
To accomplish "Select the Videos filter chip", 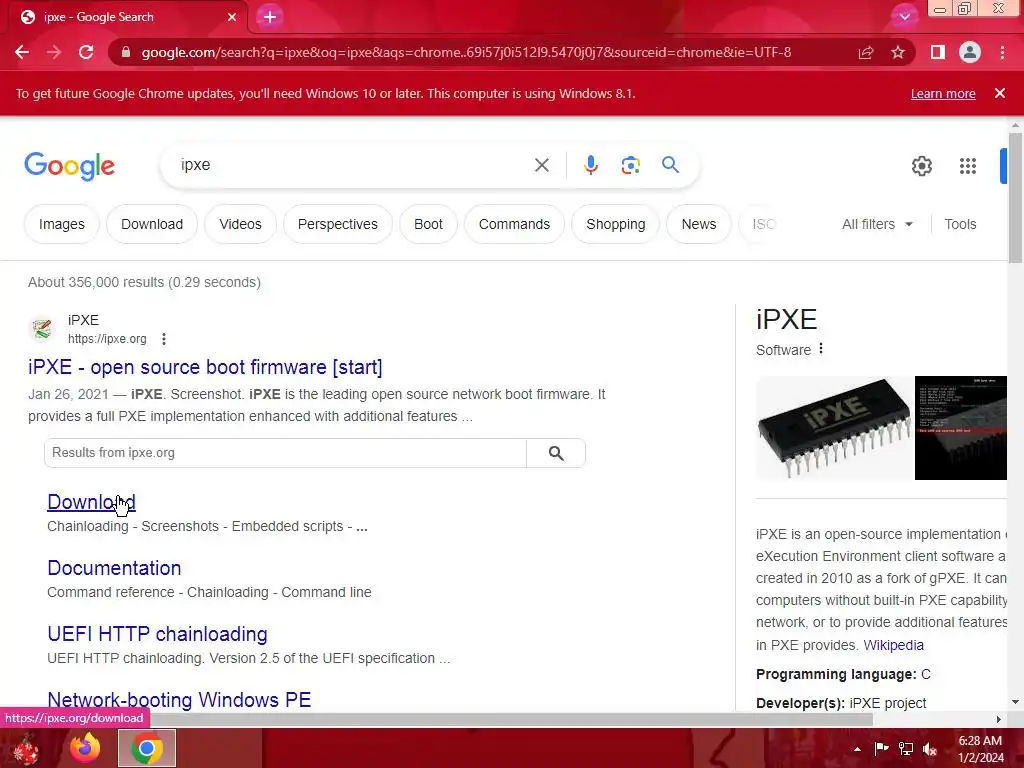I will pyautogui.click(x=240, y=224).
